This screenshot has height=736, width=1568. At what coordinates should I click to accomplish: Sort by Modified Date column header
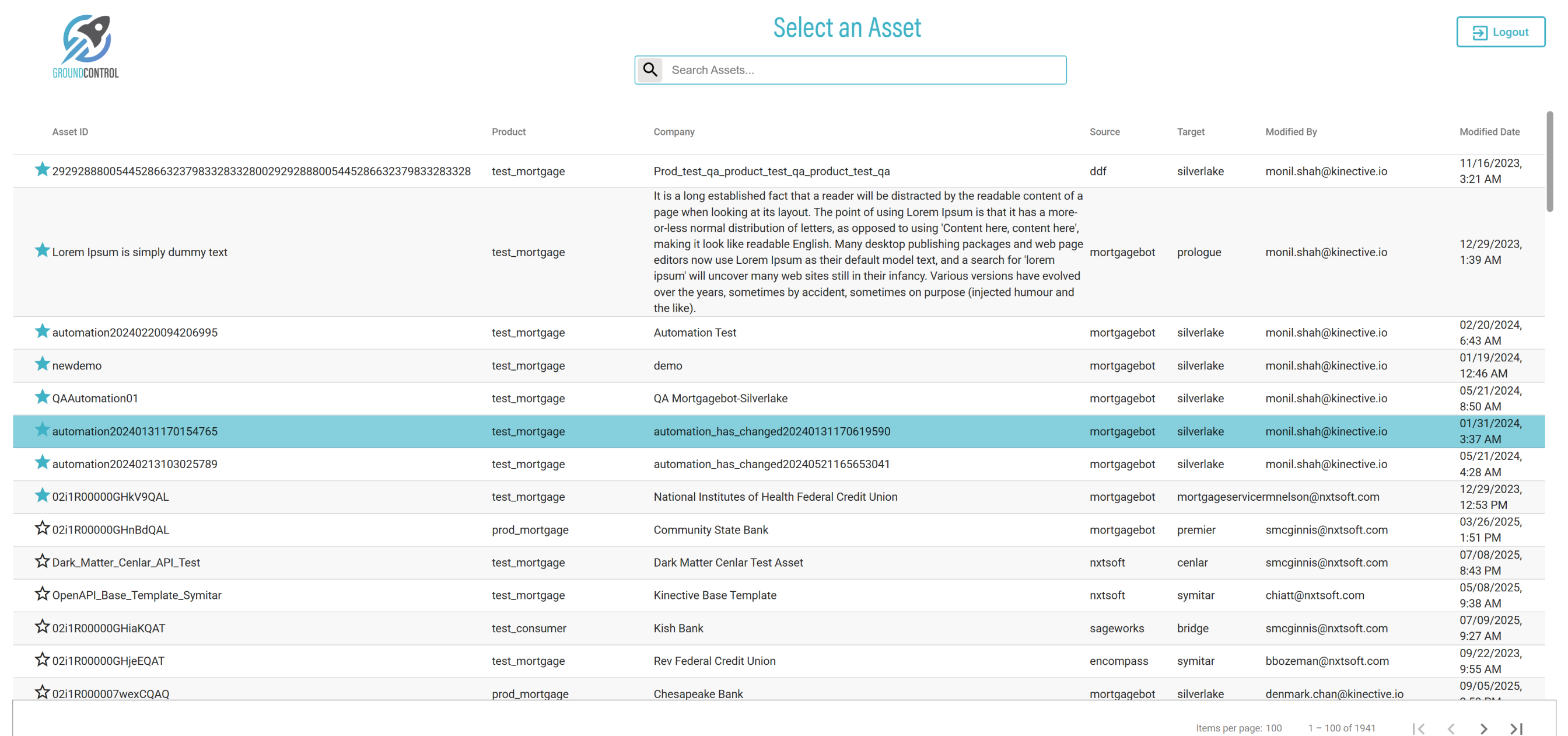coord(1489,131)
